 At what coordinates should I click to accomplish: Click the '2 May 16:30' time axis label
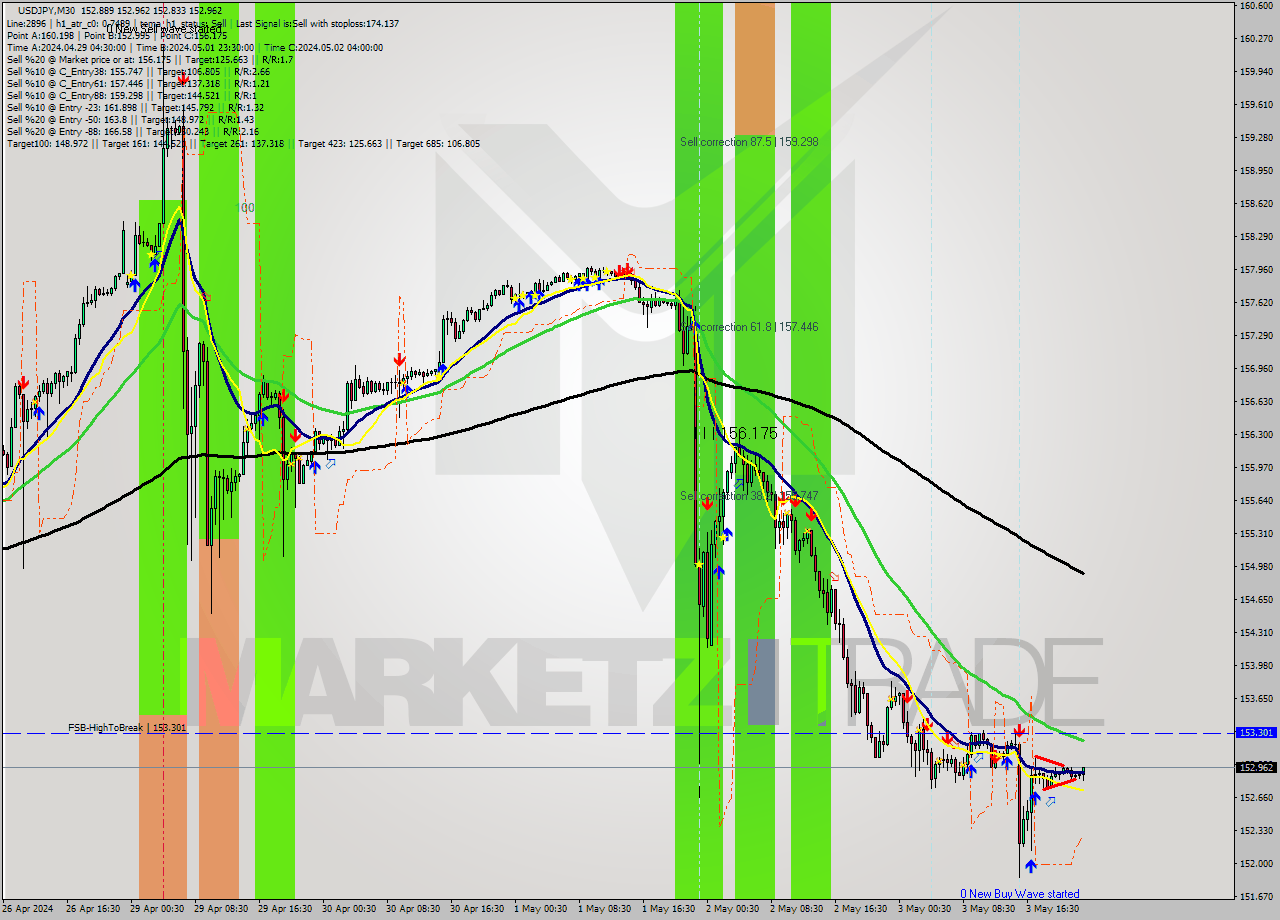[x=861, y=909]
